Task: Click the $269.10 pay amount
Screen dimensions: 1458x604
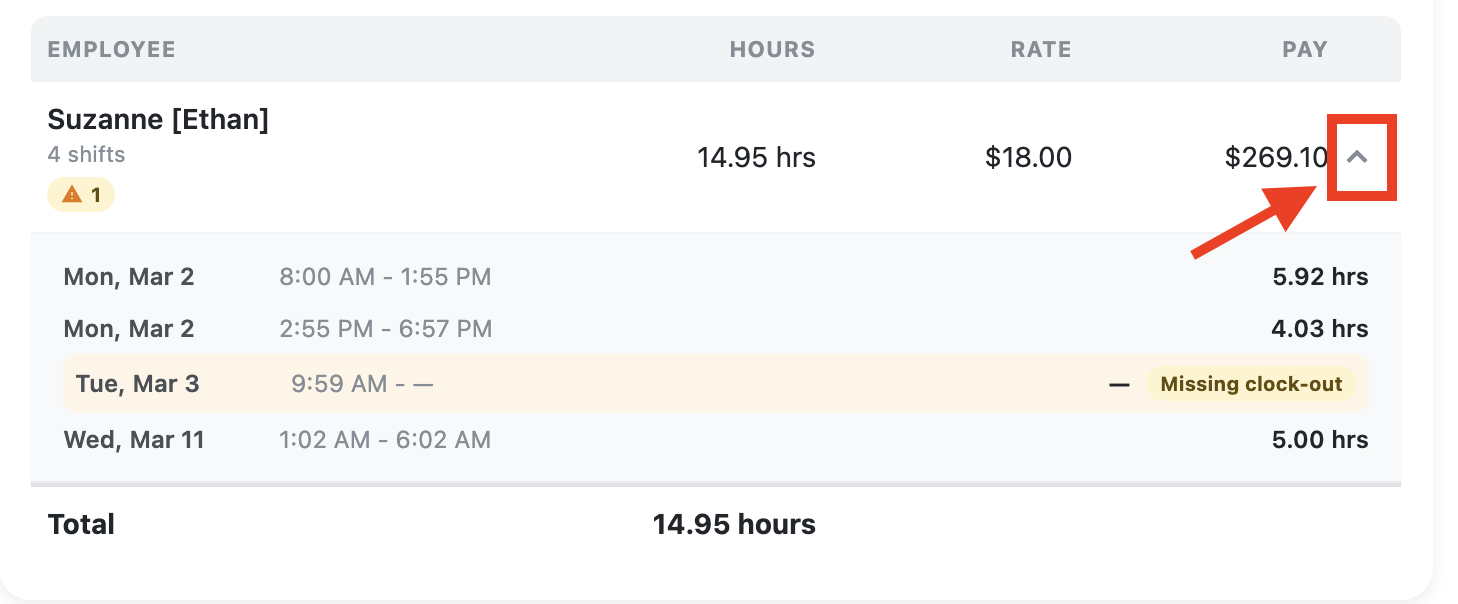Action: 1276,157
